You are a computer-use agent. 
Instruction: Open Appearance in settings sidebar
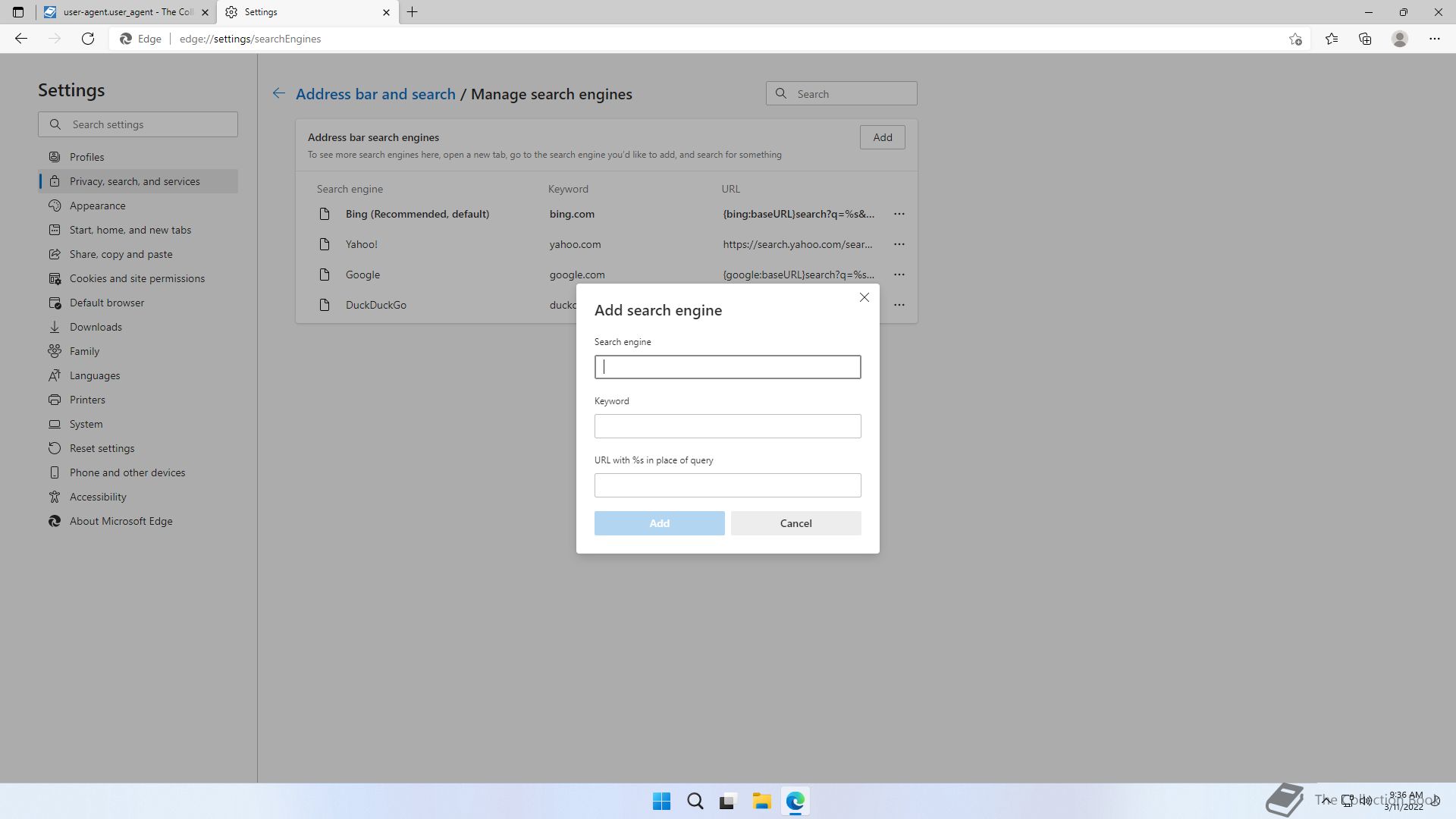97,206
